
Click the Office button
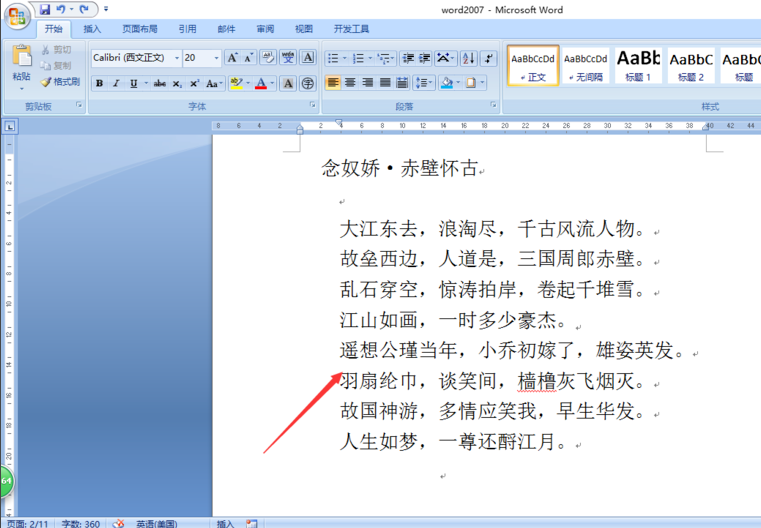[17, 16]
